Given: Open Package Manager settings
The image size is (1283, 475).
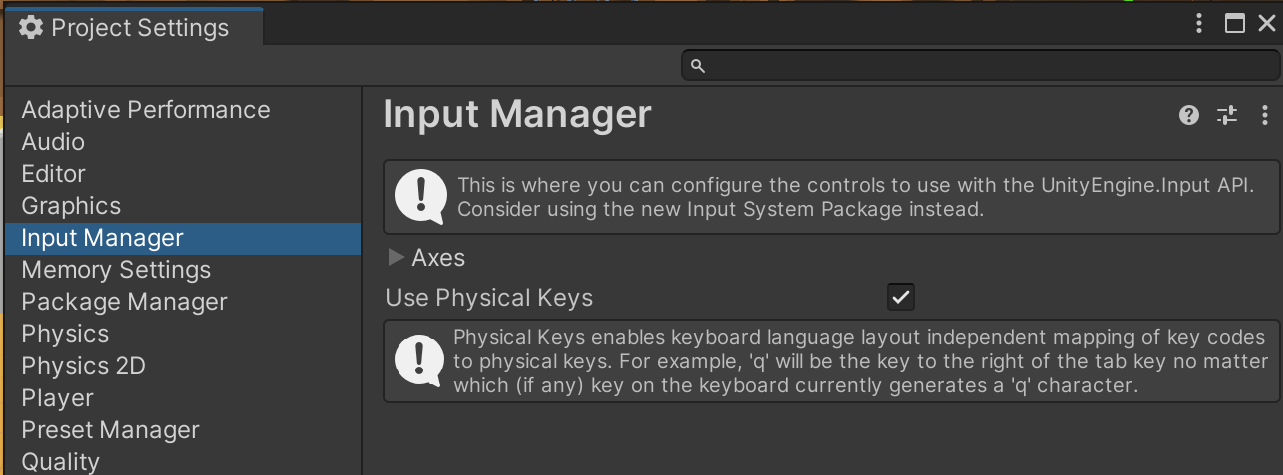Looking at the screenshot, I should tap(125, 302).
